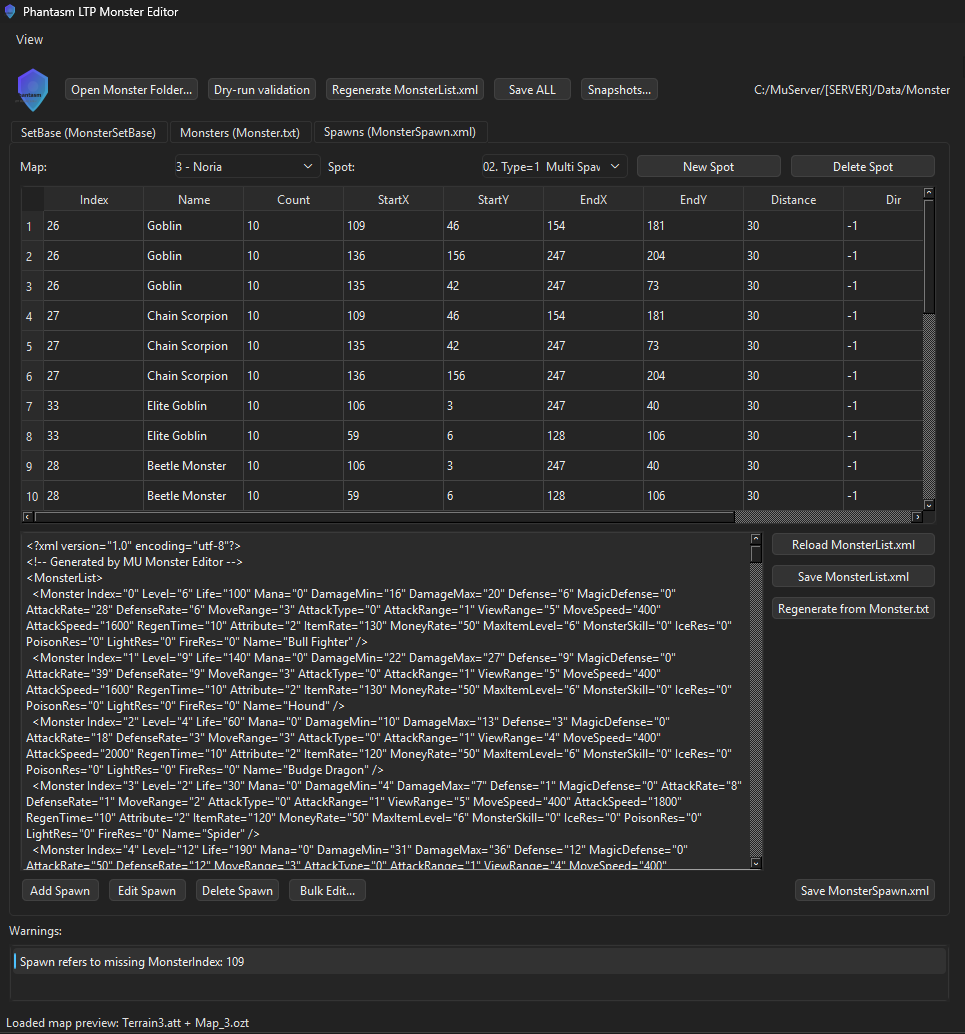Click Chain Scorpion cell in row 4
The width and height of the screenshot is (965, 1034).
point(194,316)
